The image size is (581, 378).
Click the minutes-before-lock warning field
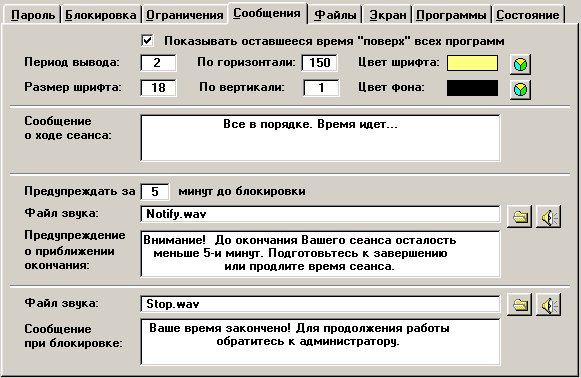[x=155, y=192]
